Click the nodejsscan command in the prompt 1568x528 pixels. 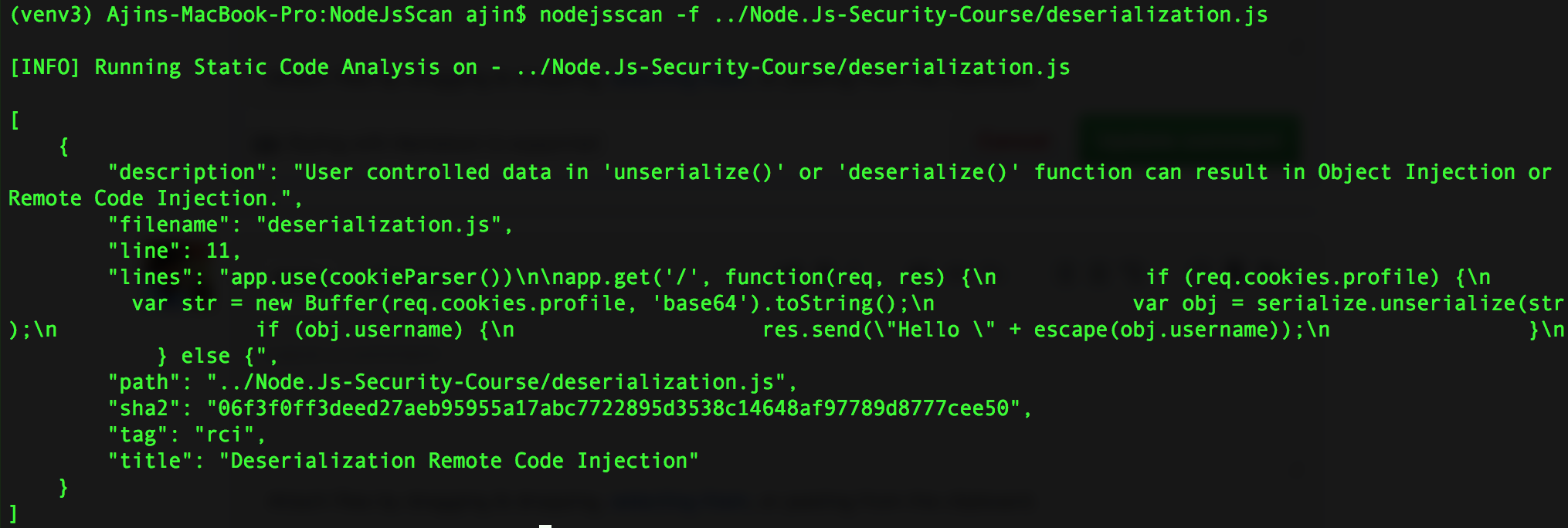point(601,15)
